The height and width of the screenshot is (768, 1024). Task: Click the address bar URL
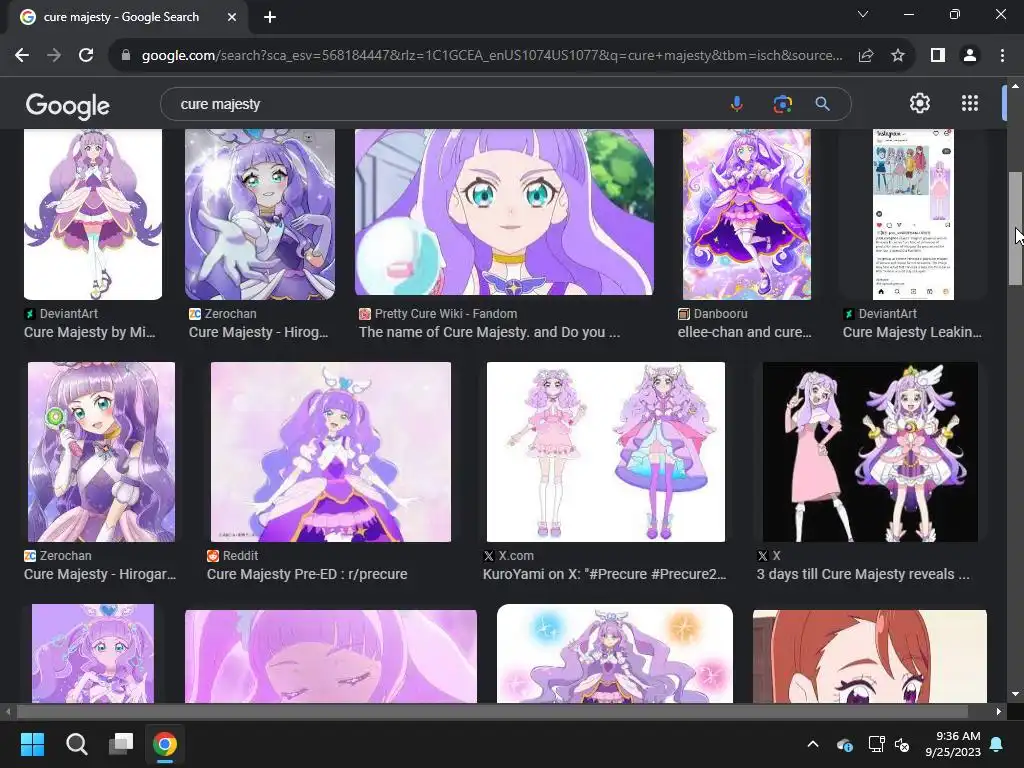click(492, 56)
